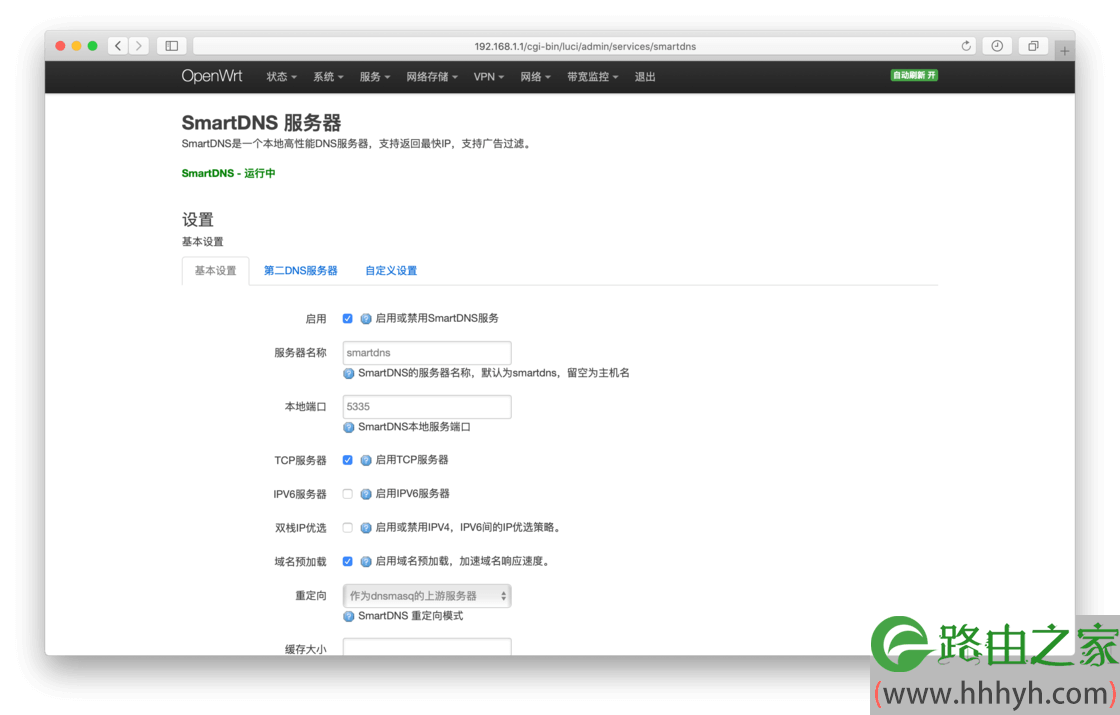The width and height of the screenshot is (1120, 715).
Task: Click the Safari address bar URL
Action: (x=585, y=46)
